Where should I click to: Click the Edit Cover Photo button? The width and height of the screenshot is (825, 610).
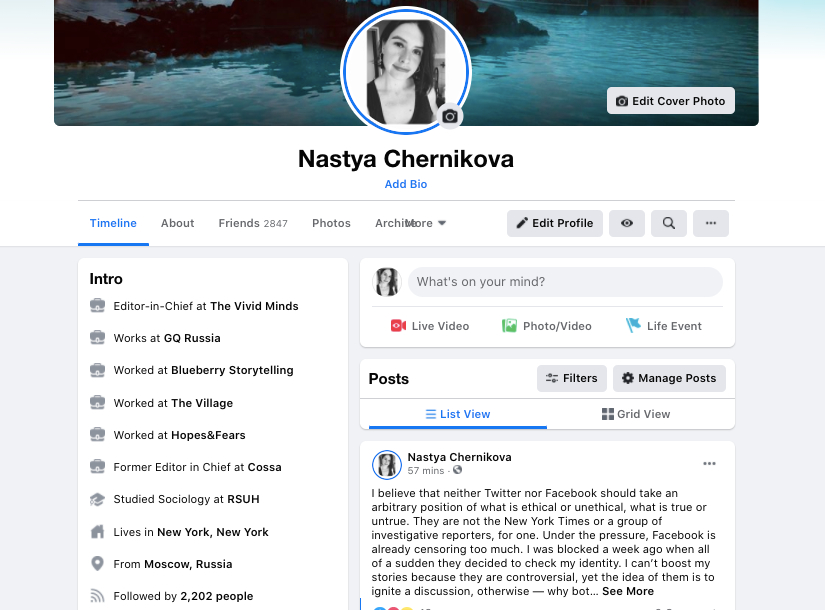click(x=670, y=101)
